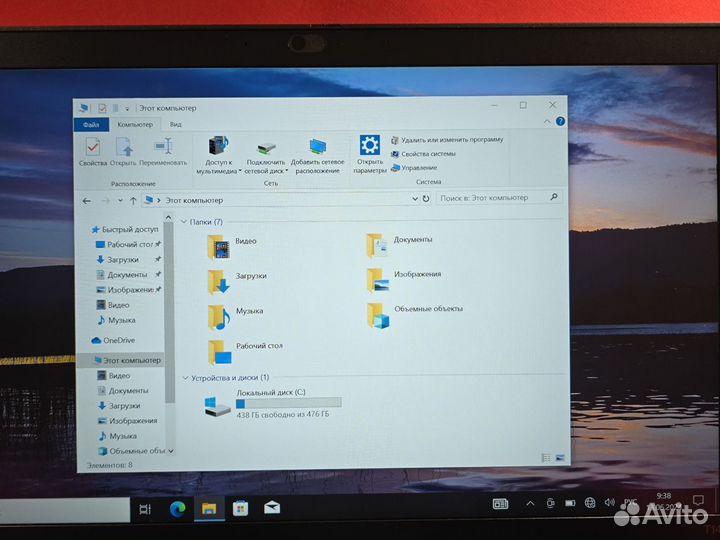Switch to details view icon
Screen dimensions: 720x540
tap(546, 458)
